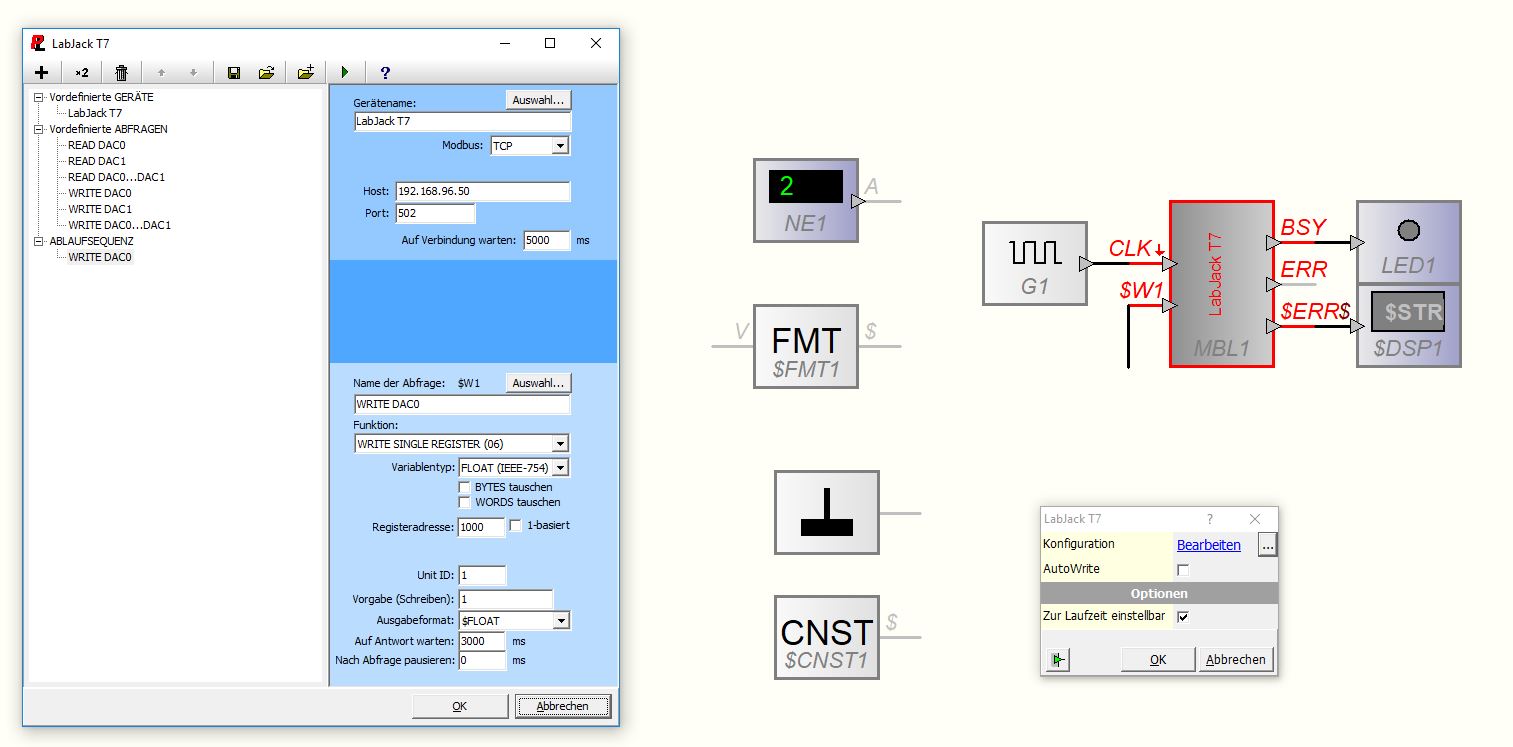
Task: Click the green pin icon in properties dialog
Action: coord(1058,660)
